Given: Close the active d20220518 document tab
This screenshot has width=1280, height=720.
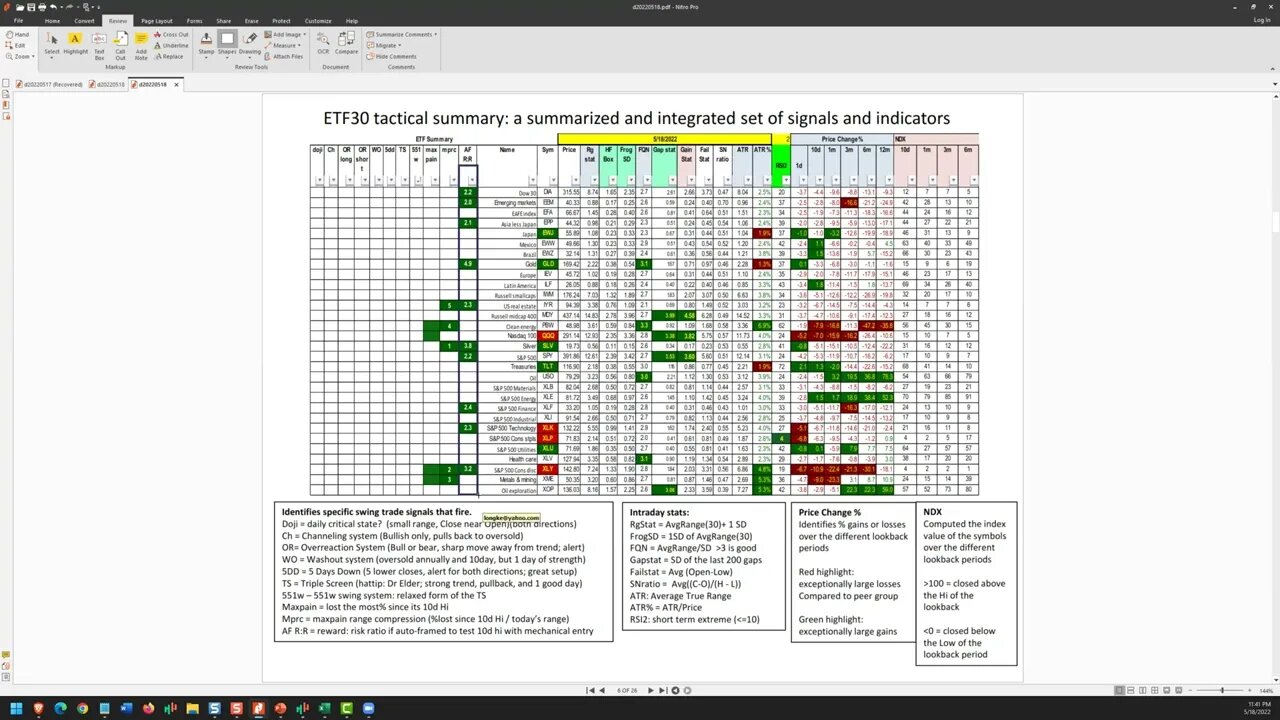Looking at the screenshot, I should pos(177,84).
